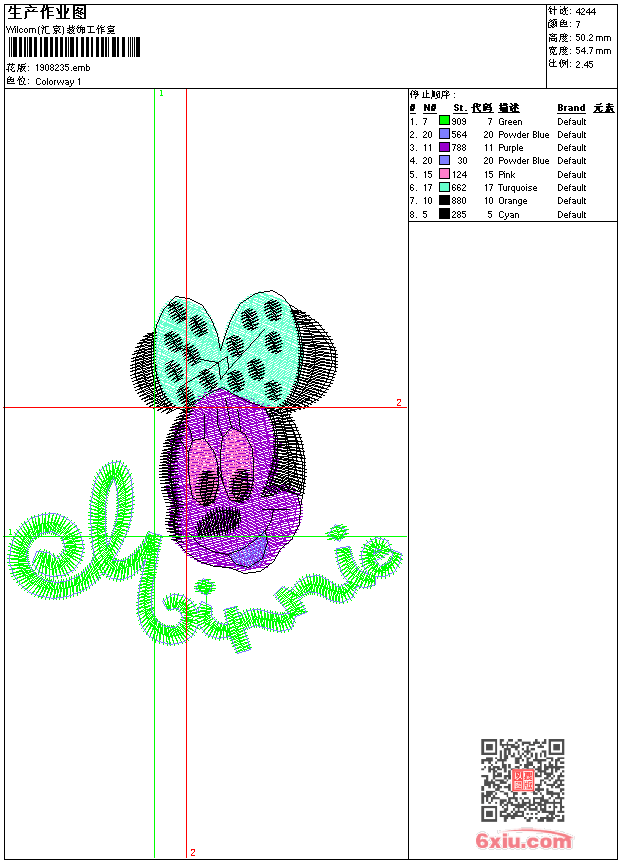Click 'Default' brand in the Cyan row
This screenshot has height=860, width=620.
coord(572,214)
